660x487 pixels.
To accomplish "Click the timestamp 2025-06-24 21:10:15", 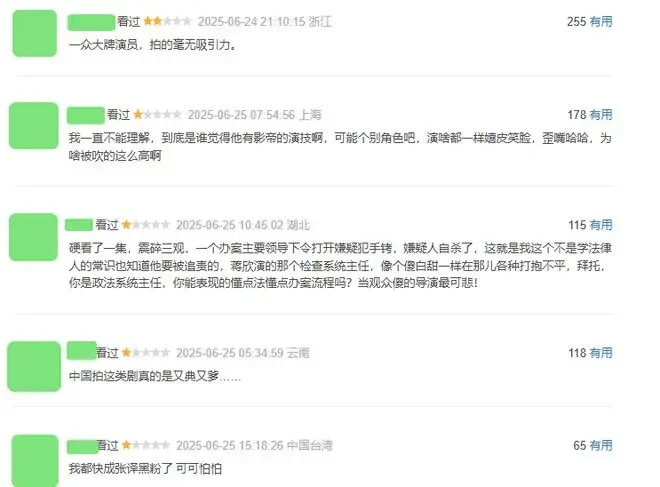I will 251,21.
